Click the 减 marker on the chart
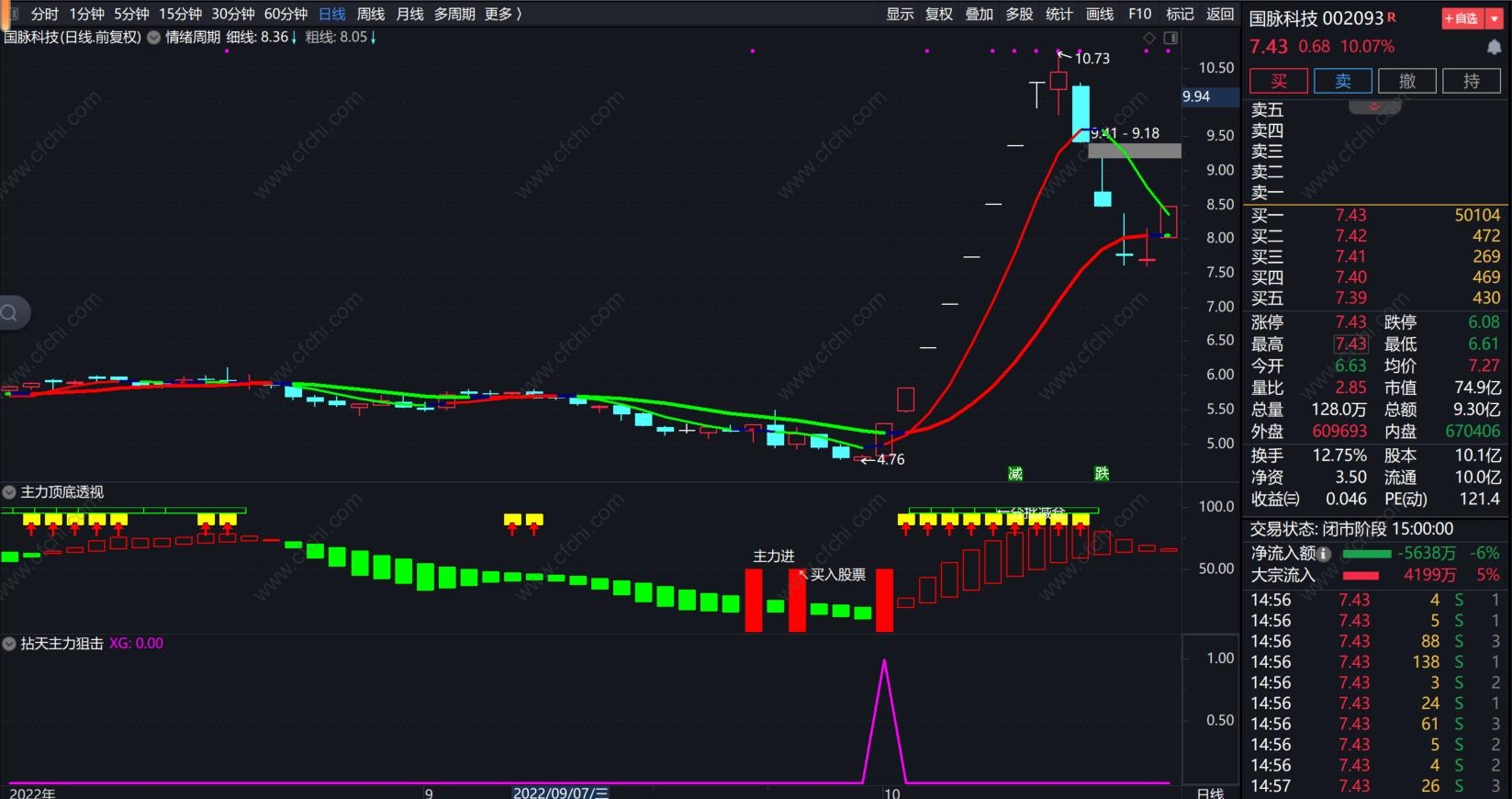 1014,473
